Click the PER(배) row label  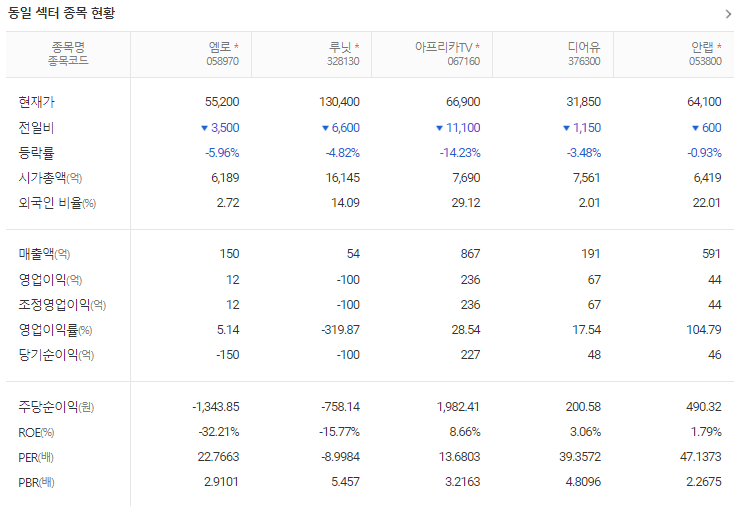[36, 458]
